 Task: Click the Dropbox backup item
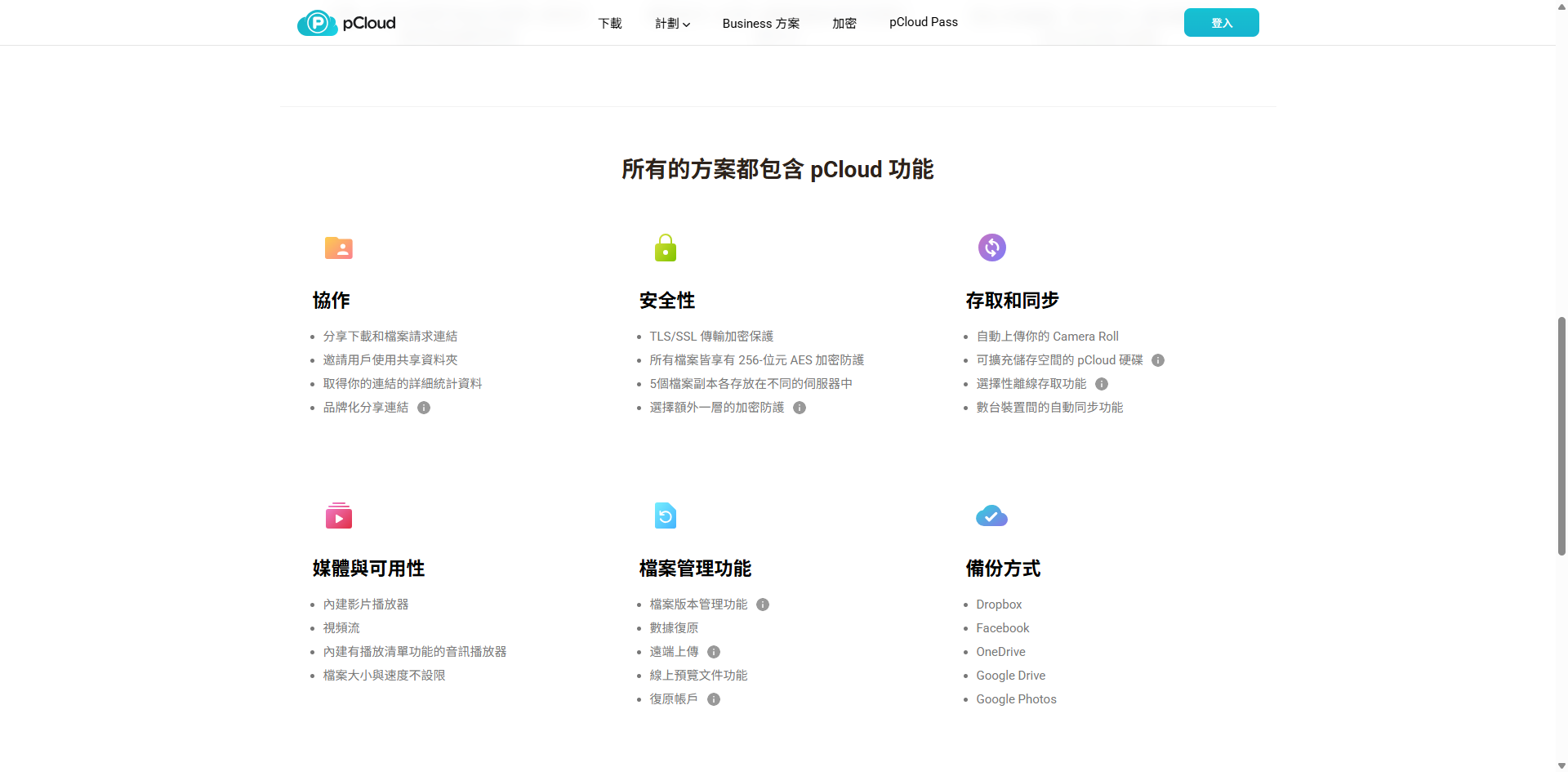tap(999, 605)
